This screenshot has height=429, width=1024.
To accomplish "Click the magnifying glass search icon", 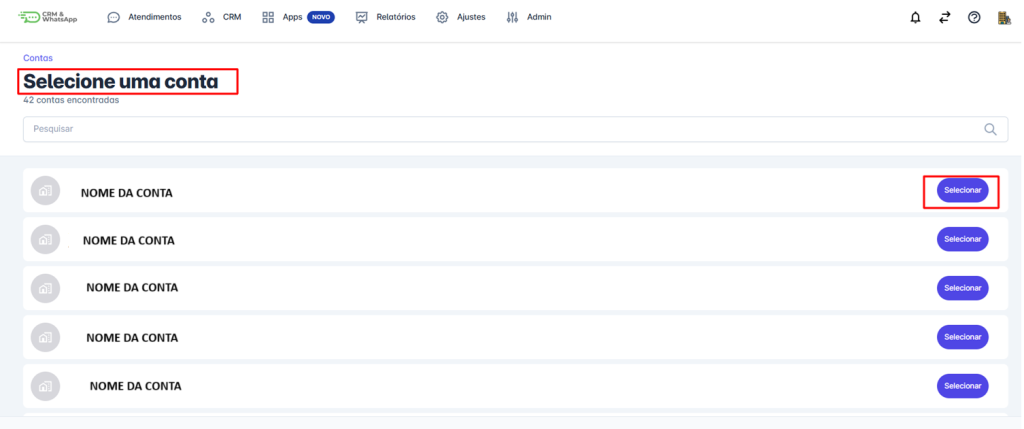I will [990, 129].
